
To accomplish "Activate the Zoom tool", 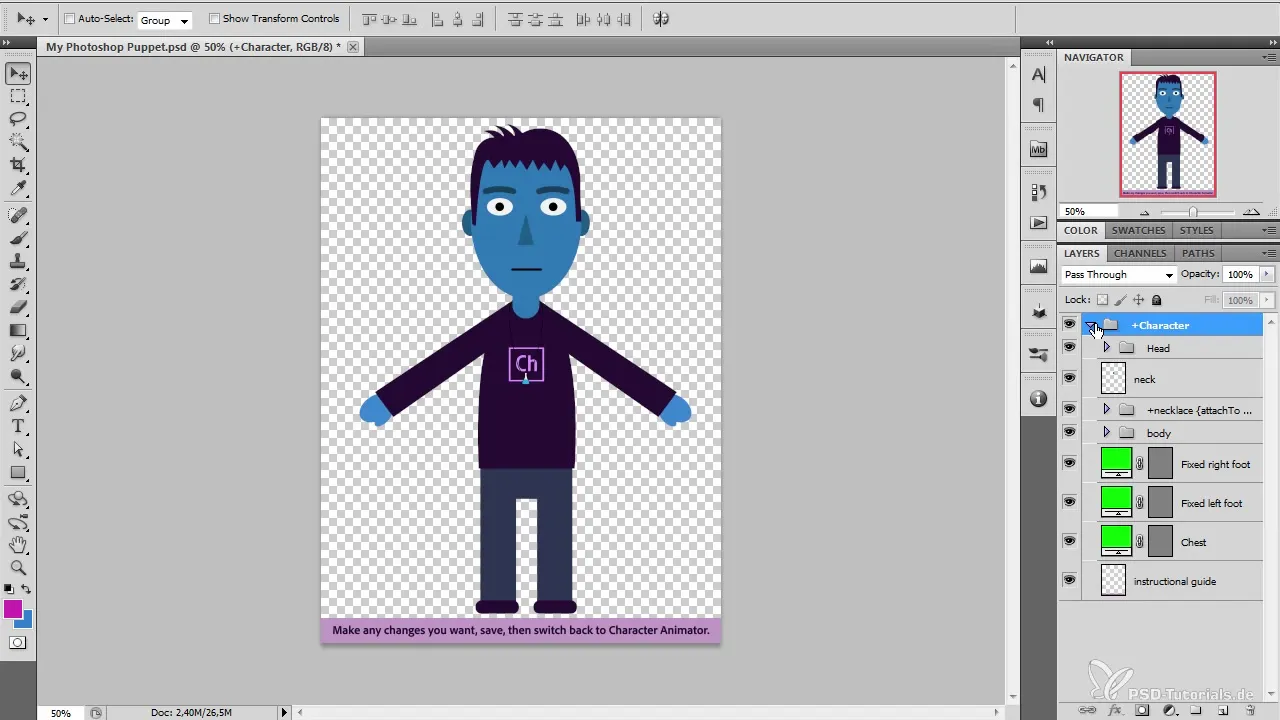I will pos(18,568).
